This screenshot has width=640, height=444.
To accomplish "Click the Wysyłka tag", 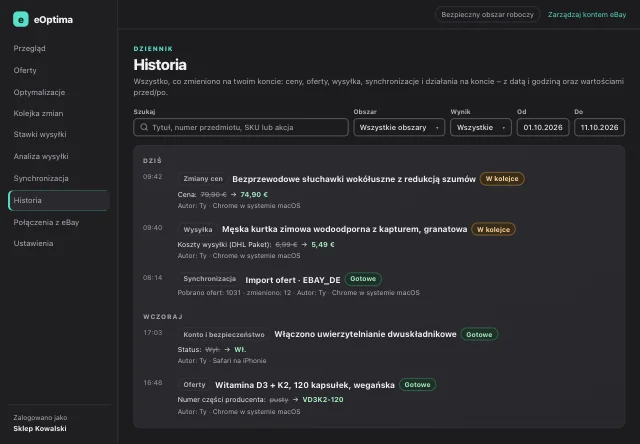I will (x=198, y=229).
